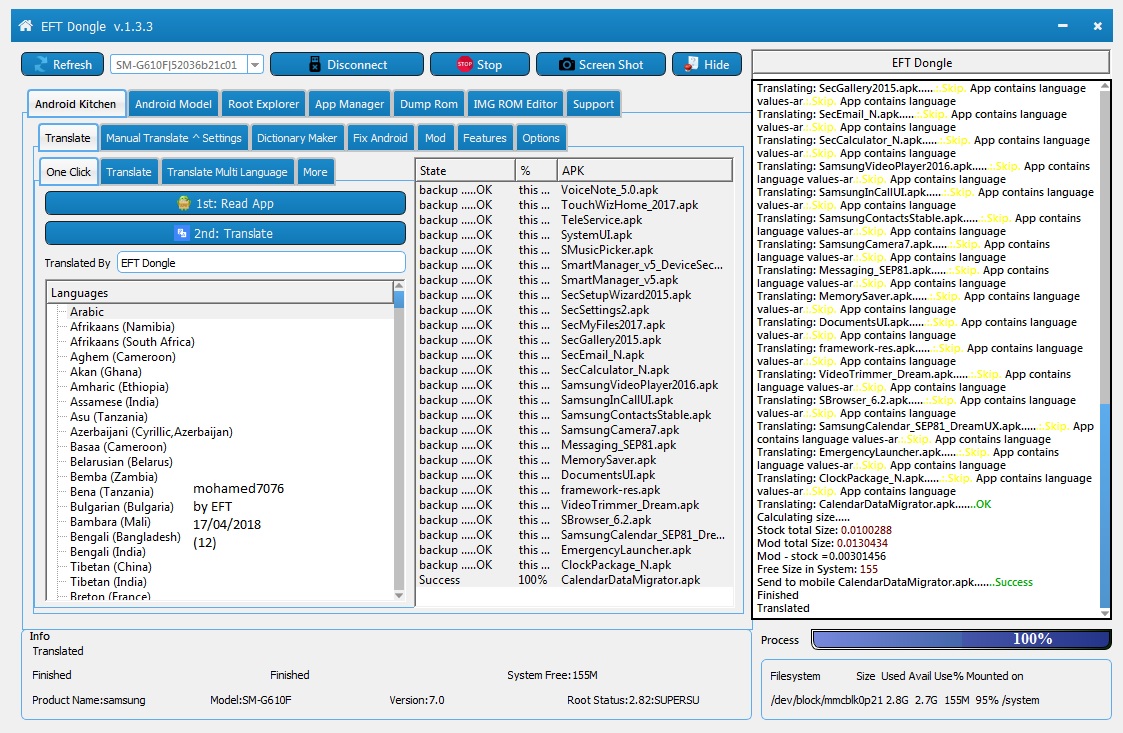Screen dimensions: 1123x733
Task: Select Amharic (Ethiopia) language
Action: 120,387
